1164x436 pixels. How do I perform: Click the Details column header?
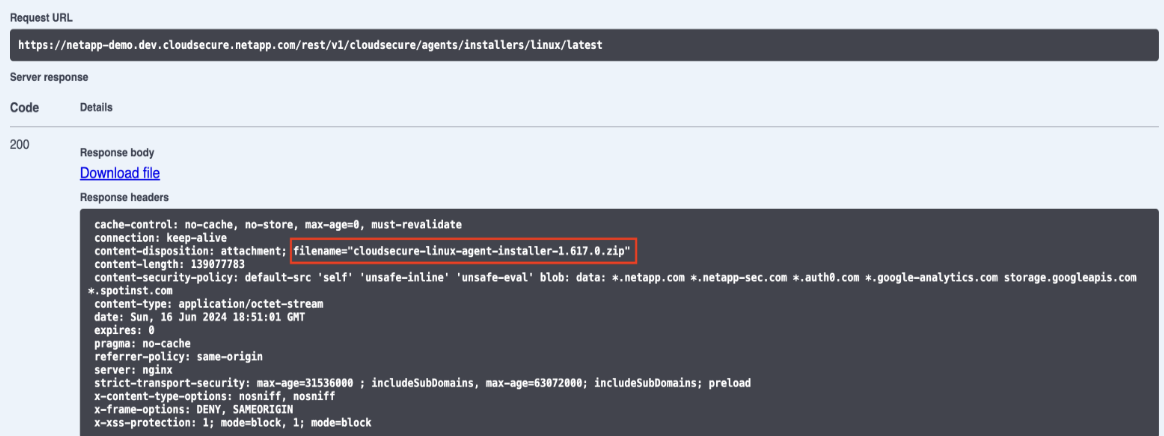tap(96, 107)
